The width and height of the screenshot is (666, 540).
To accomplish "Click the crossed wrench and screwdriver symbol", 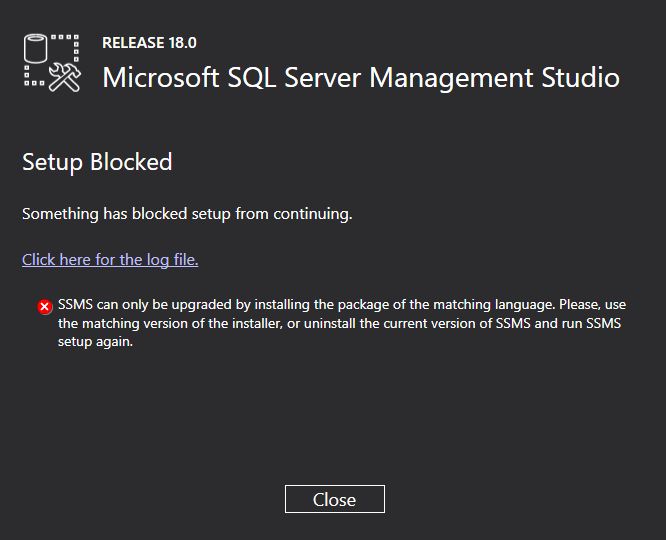I will click(63, 77).
